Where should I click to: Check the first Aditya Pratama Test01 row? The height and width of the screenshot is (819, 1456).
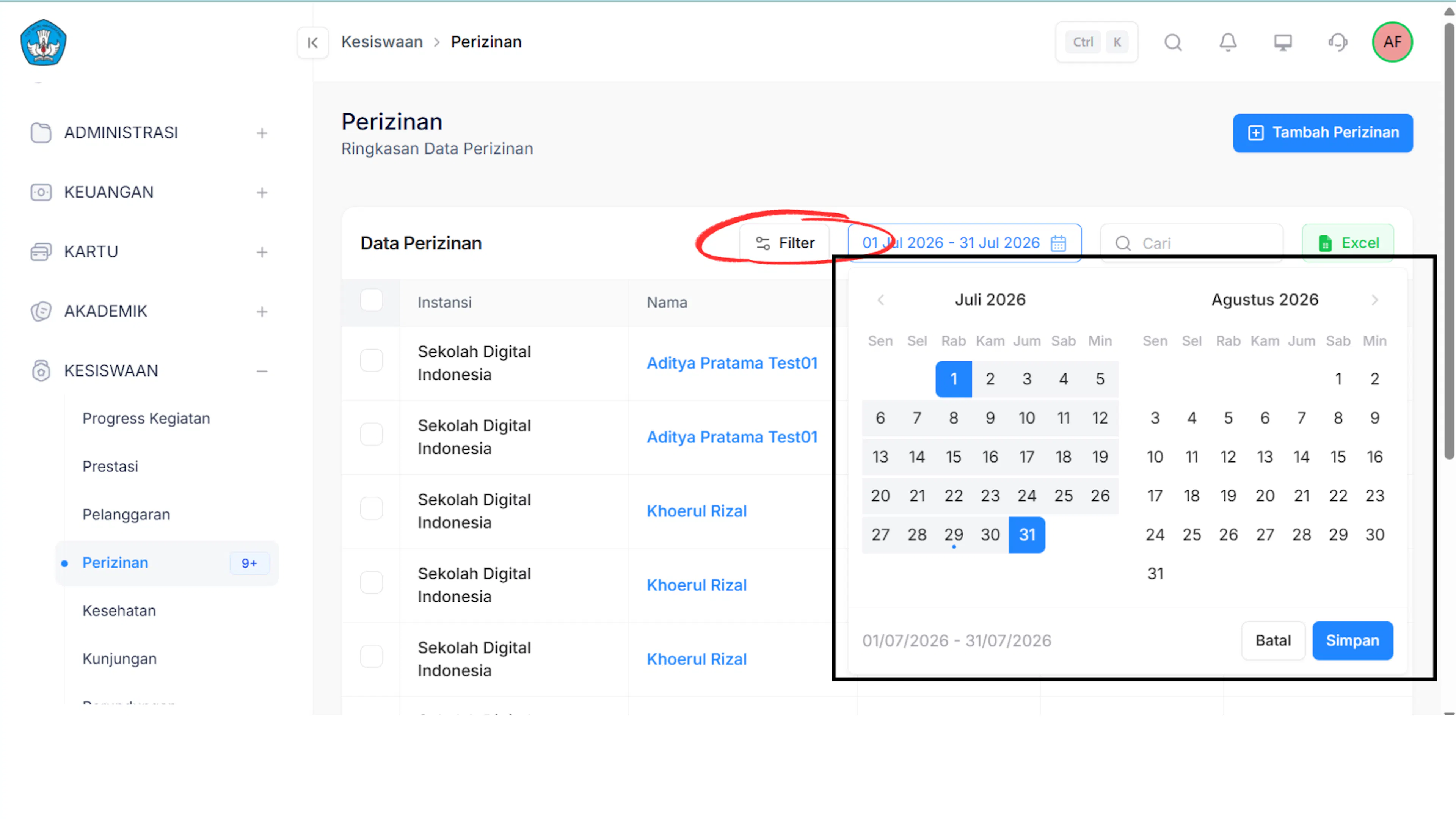371,360
